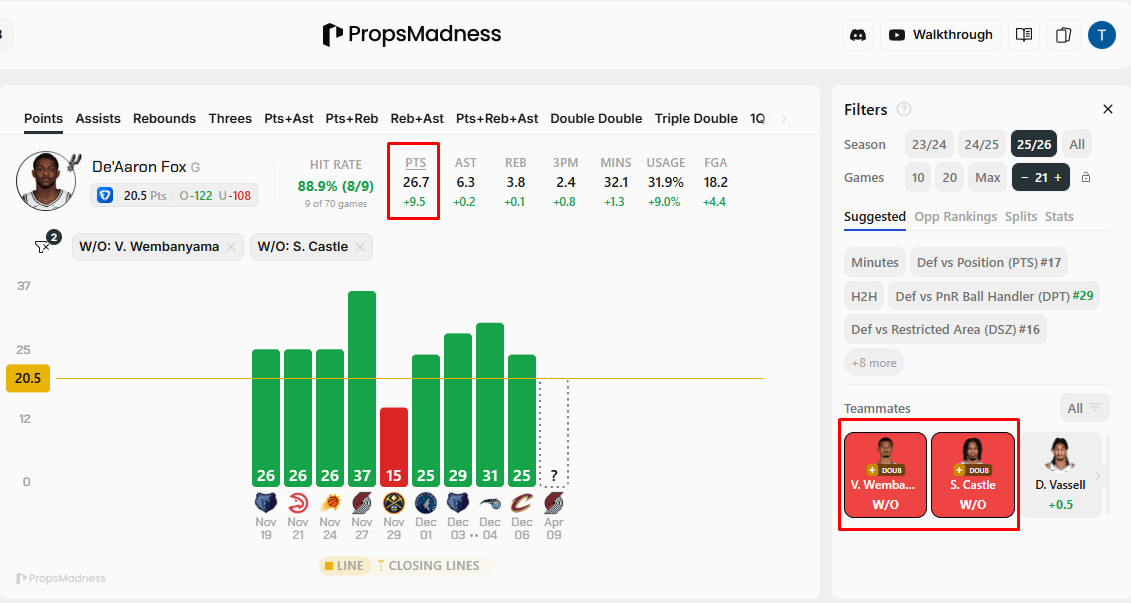1131x603 pixels.
Task: Select the 24/25 season button
Action: pos(981,145)
